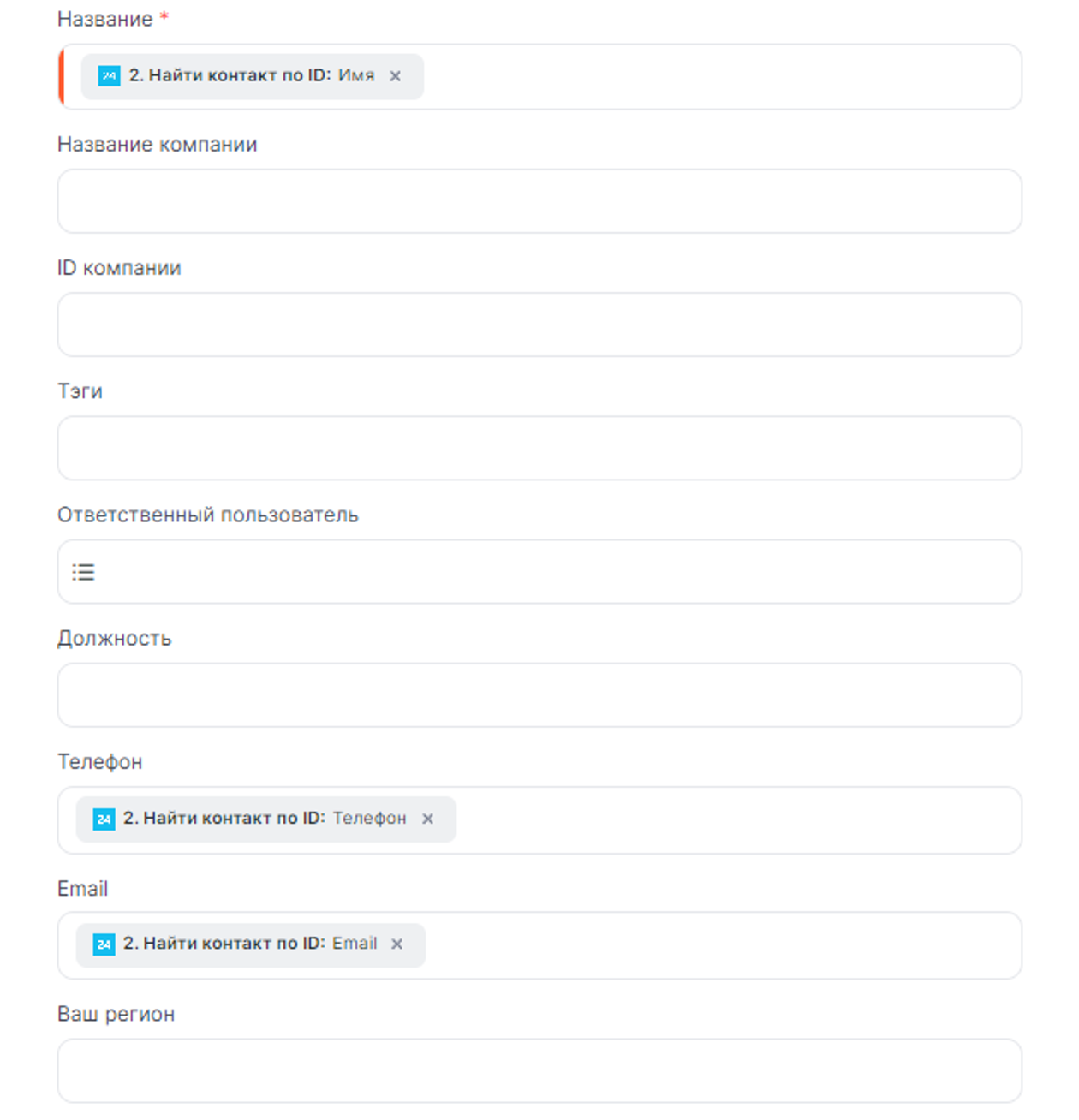The height and width of the screenshot is (1120, 1079).
Task: Click empty area of Название field
Action: 719,76
